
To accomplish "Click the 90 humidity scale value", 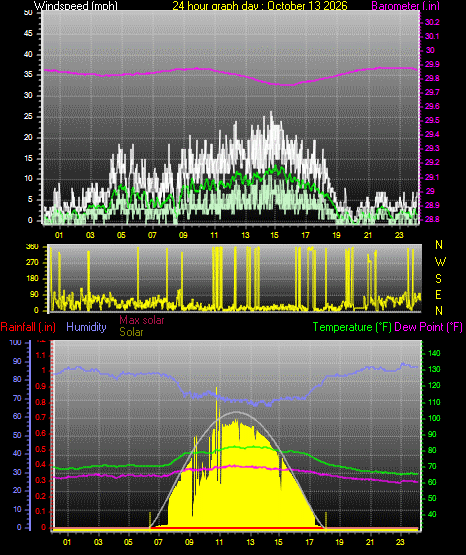I will (17, 361).
